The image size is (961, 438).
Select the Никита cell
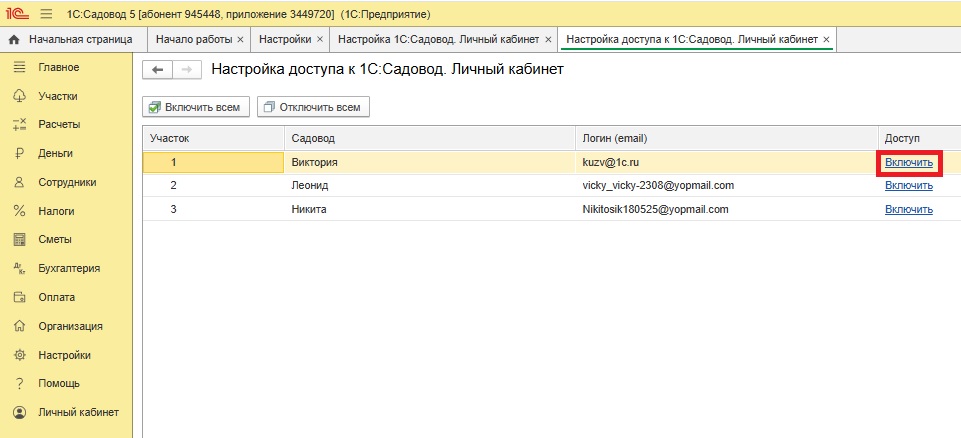430,210
